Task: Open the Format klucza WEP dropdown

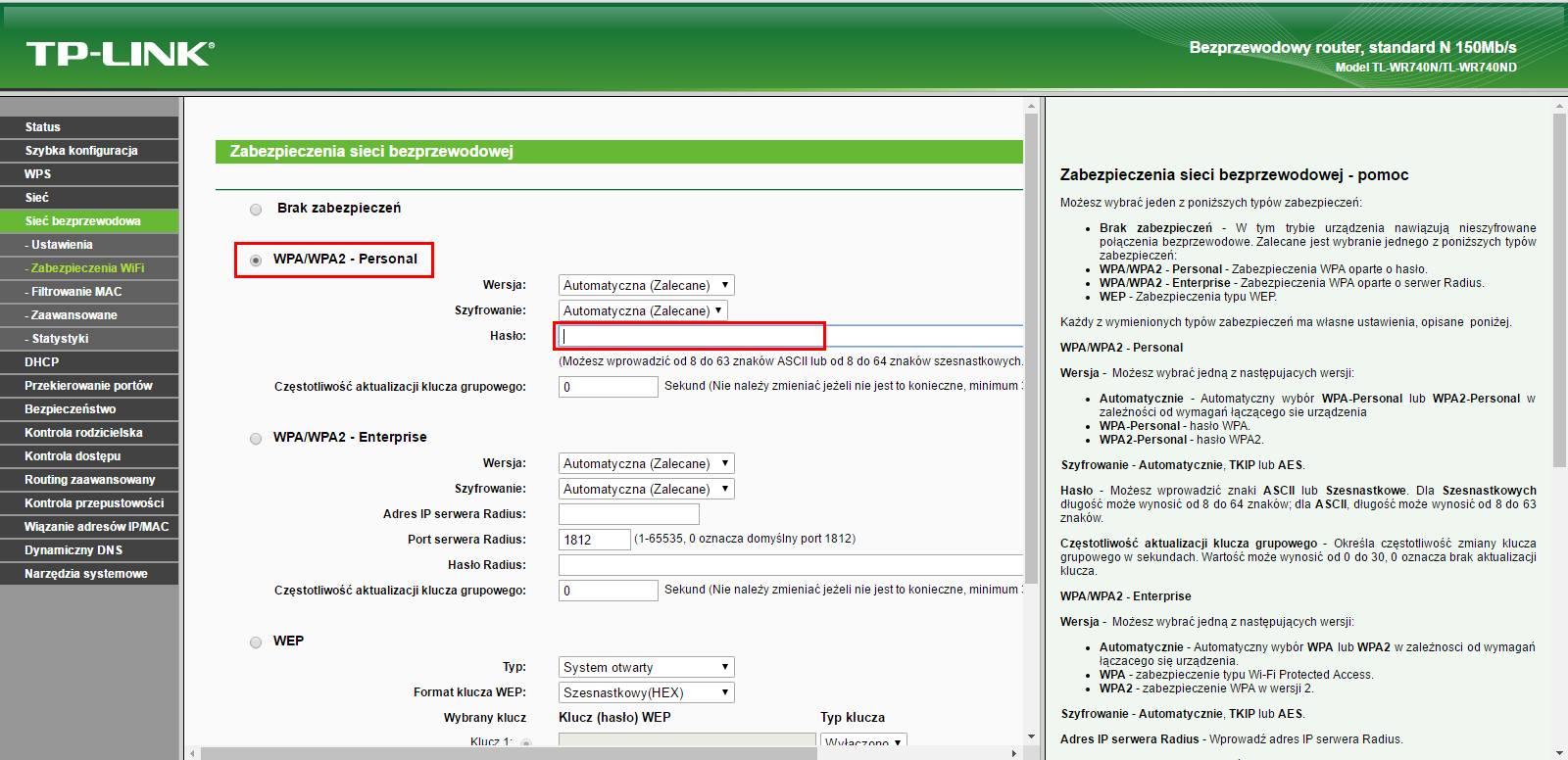Action: [x=647, y=692]
